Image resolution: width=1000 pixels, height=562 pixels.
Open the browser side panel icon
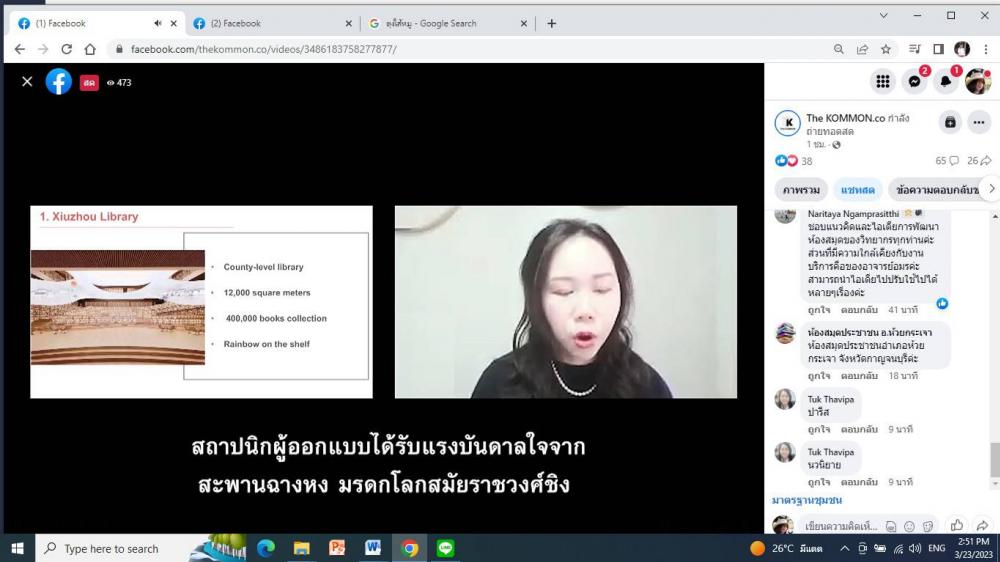938,49
